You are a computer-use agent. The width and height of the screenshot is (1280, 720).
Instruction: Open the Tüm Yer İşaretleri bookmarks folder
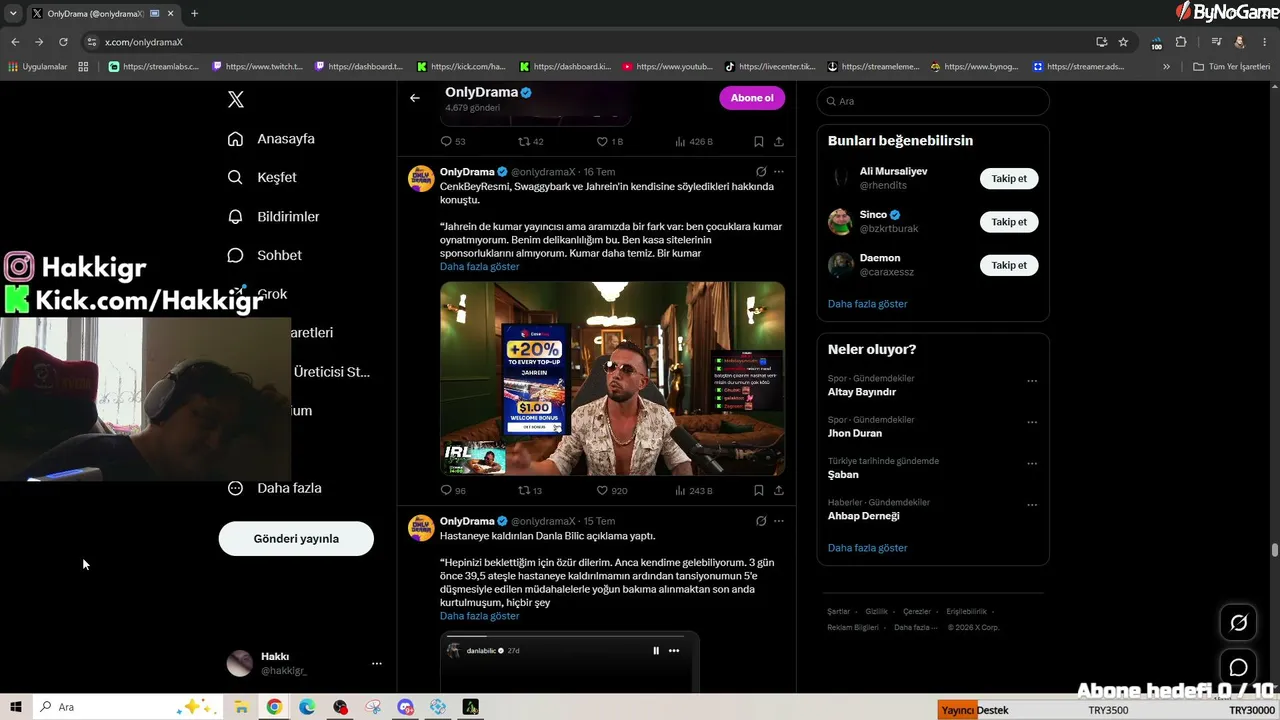(x=1232, y=67)
